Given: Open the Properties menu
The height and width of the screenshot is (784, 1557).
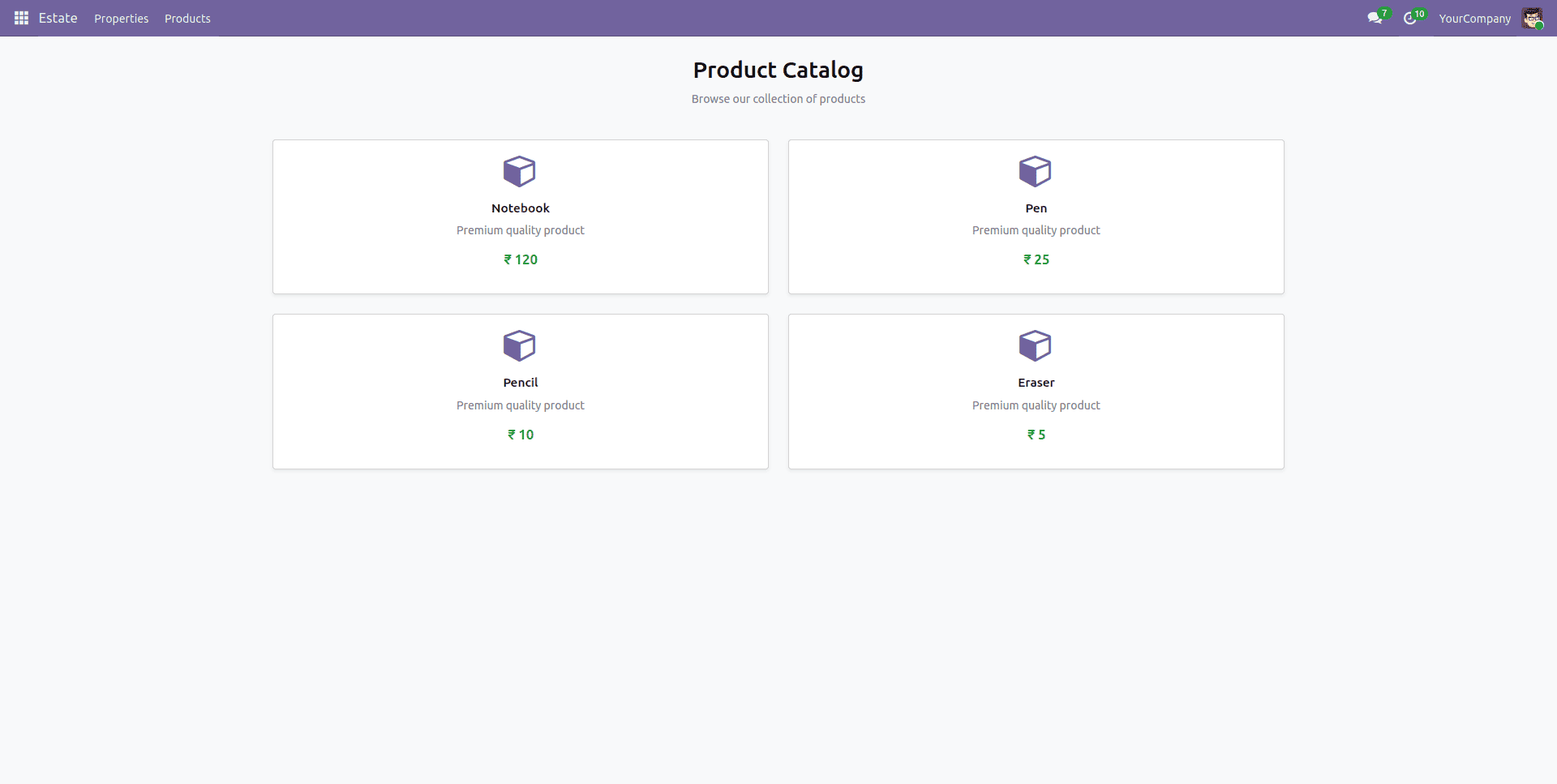Looking at the screenshot, I should pos(121,18).
